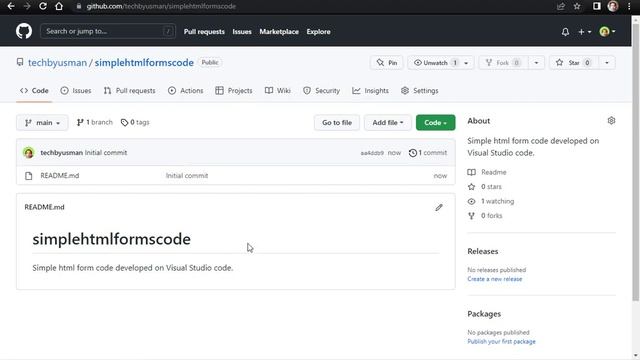Click the share page icon in address bar
The image size is (640, 360).
[x=561, y=6]
